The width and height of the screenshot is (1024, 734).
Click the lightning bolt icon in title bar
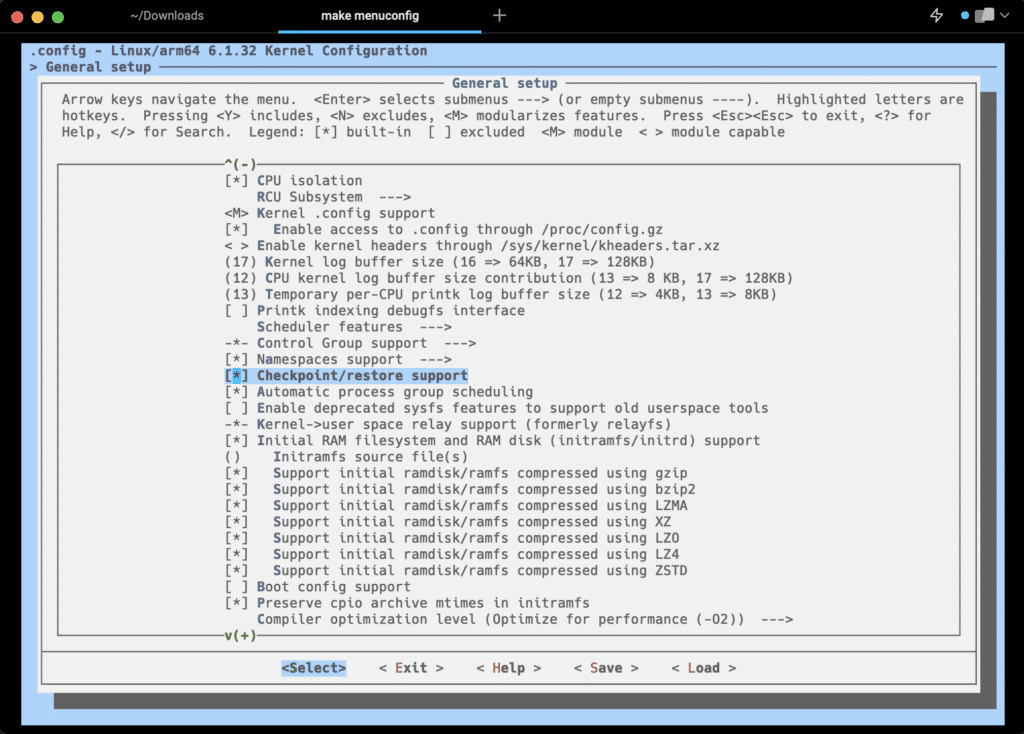tap(936, 16)
